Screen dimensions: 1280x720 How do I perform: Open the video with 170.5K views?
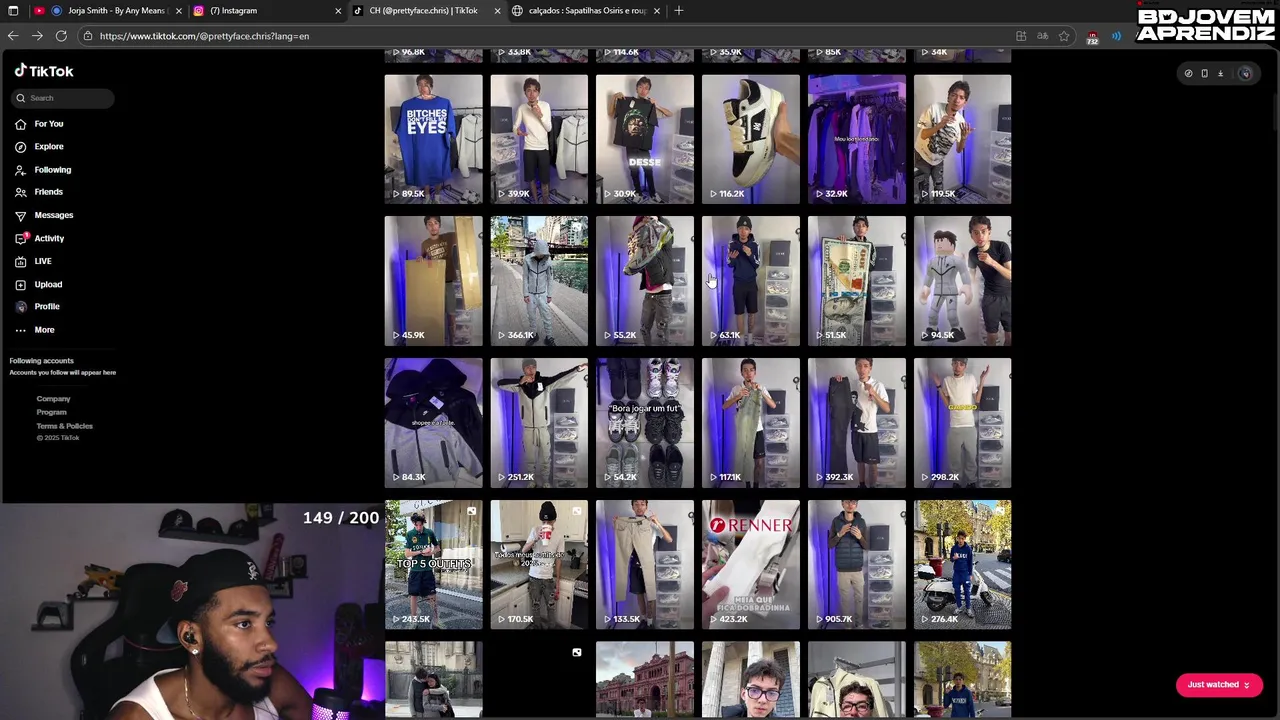click(x=539, y=565)
